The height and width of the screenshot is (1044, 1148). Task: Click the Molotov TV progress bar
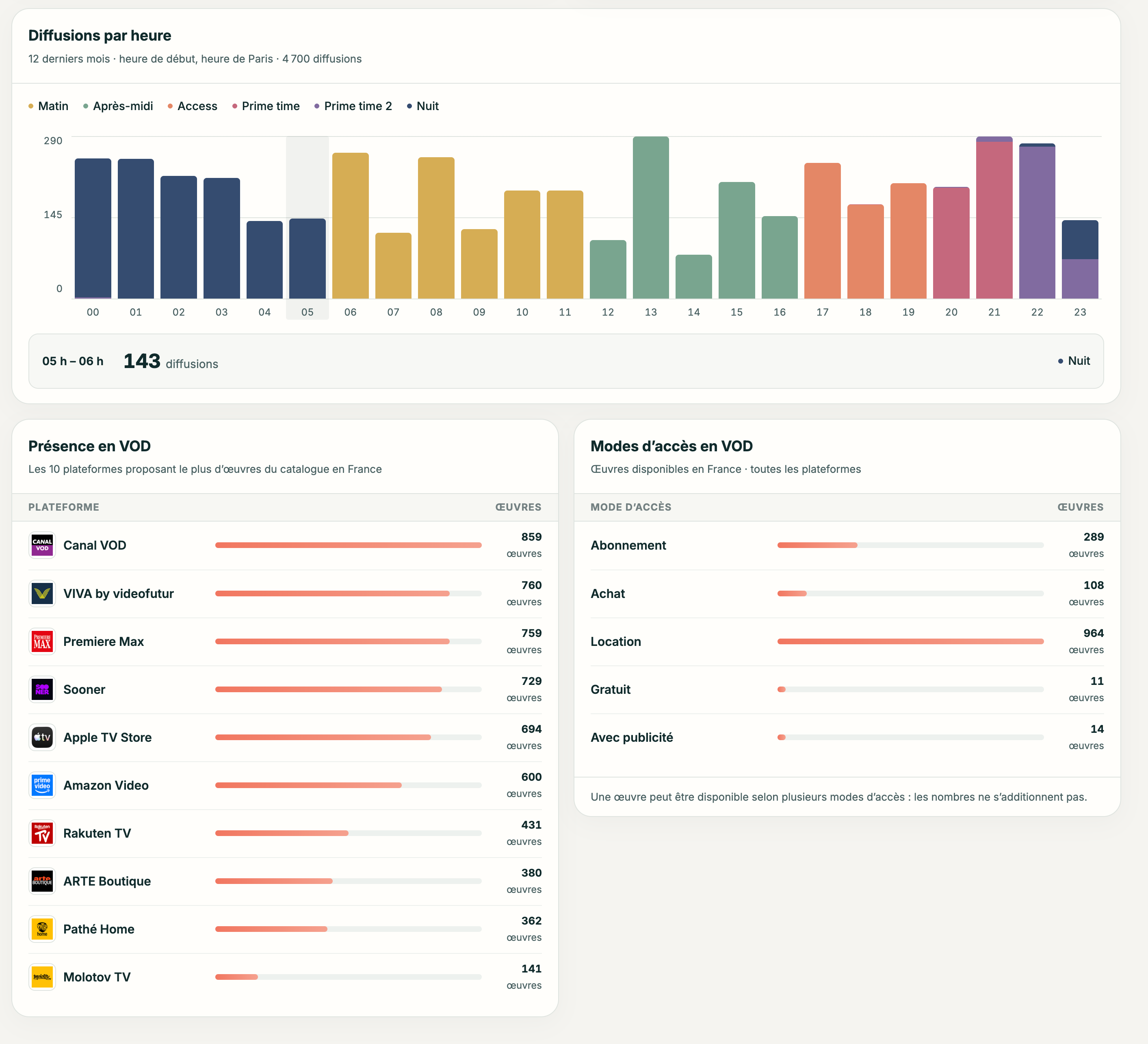pos(349,977)
